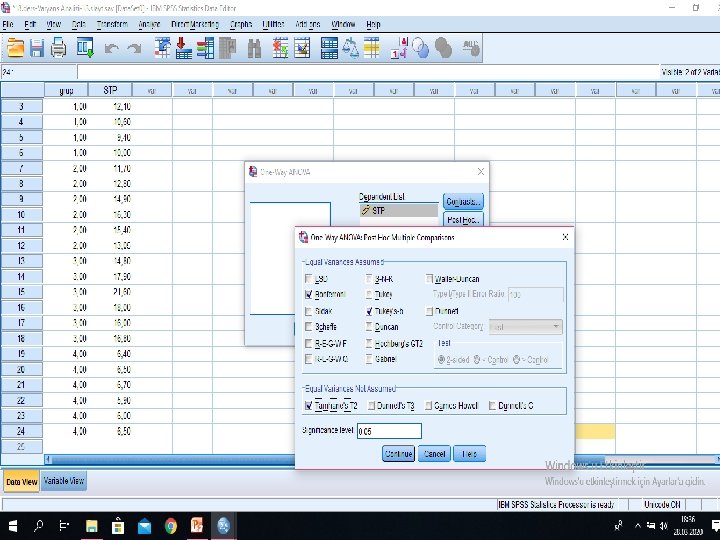This screenshot has height=540, width=720.
Task: Open Windows Start menu
Action: point(12,526)
